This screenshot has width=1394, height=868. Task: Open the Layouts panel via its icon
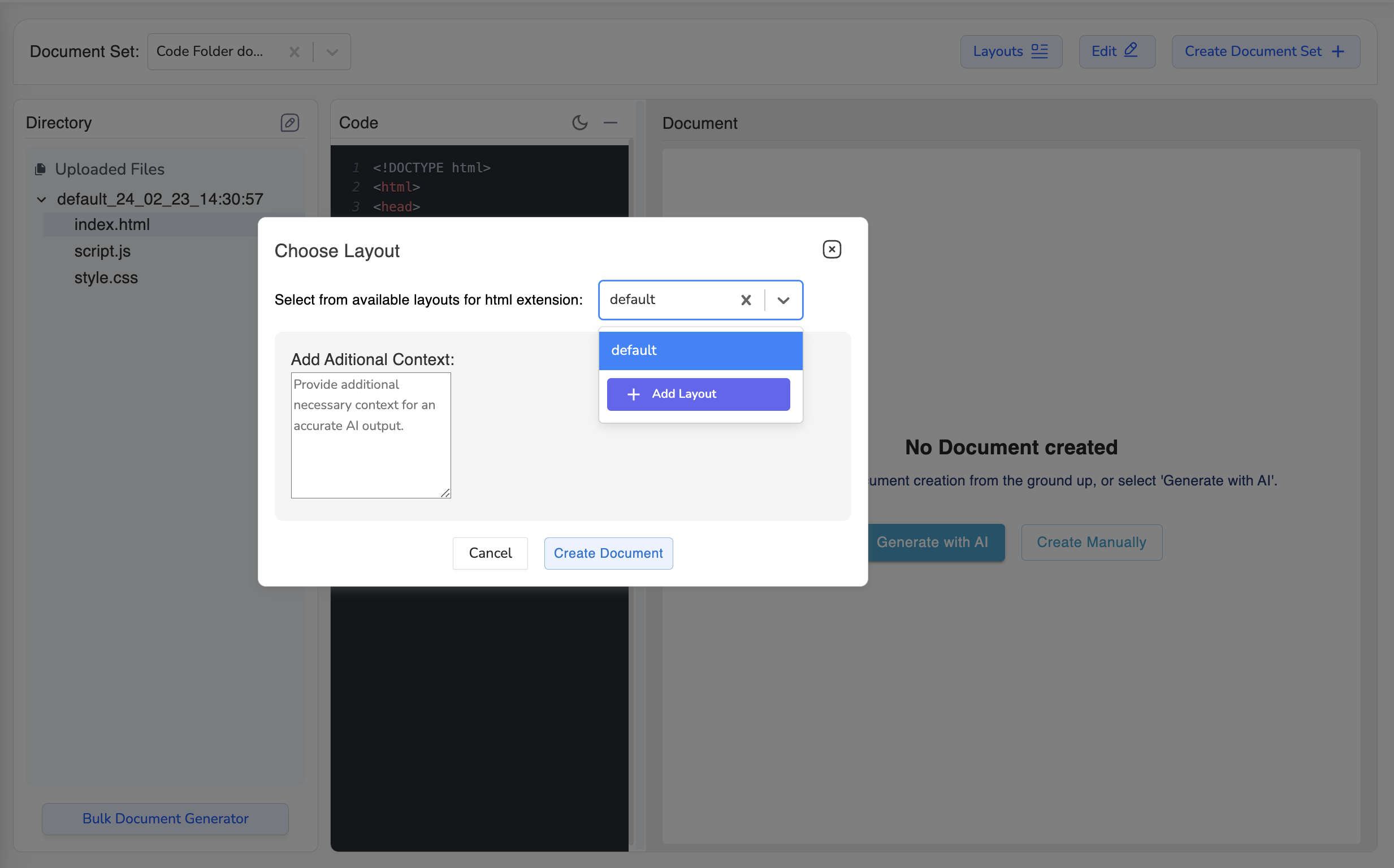(x=1039, y=51)
